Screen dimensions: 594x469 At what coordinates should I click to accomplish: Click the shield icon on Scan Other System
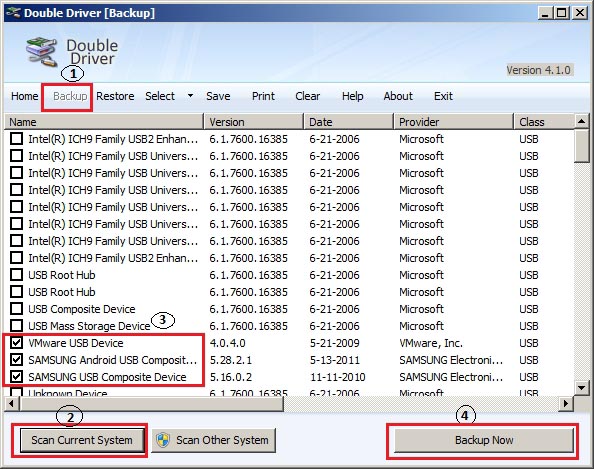click(163, 440)
